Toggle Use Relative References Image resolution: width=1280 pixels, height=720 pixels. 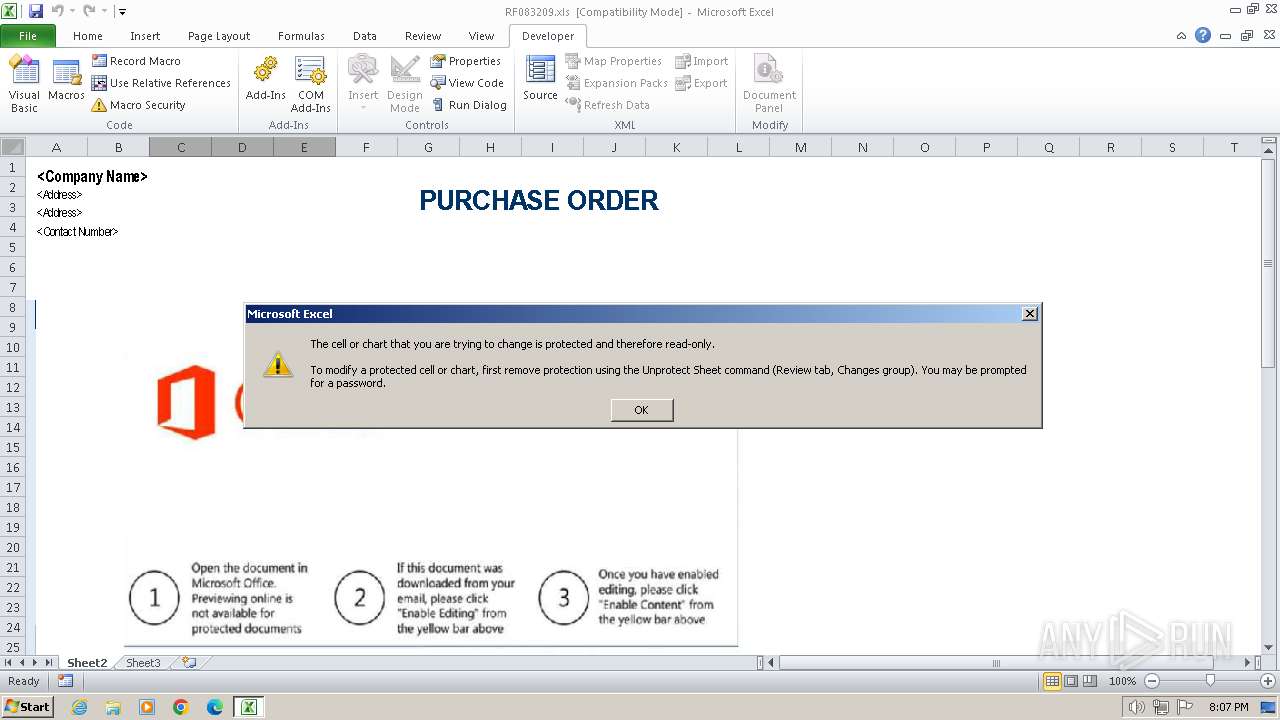pos(161,83)
